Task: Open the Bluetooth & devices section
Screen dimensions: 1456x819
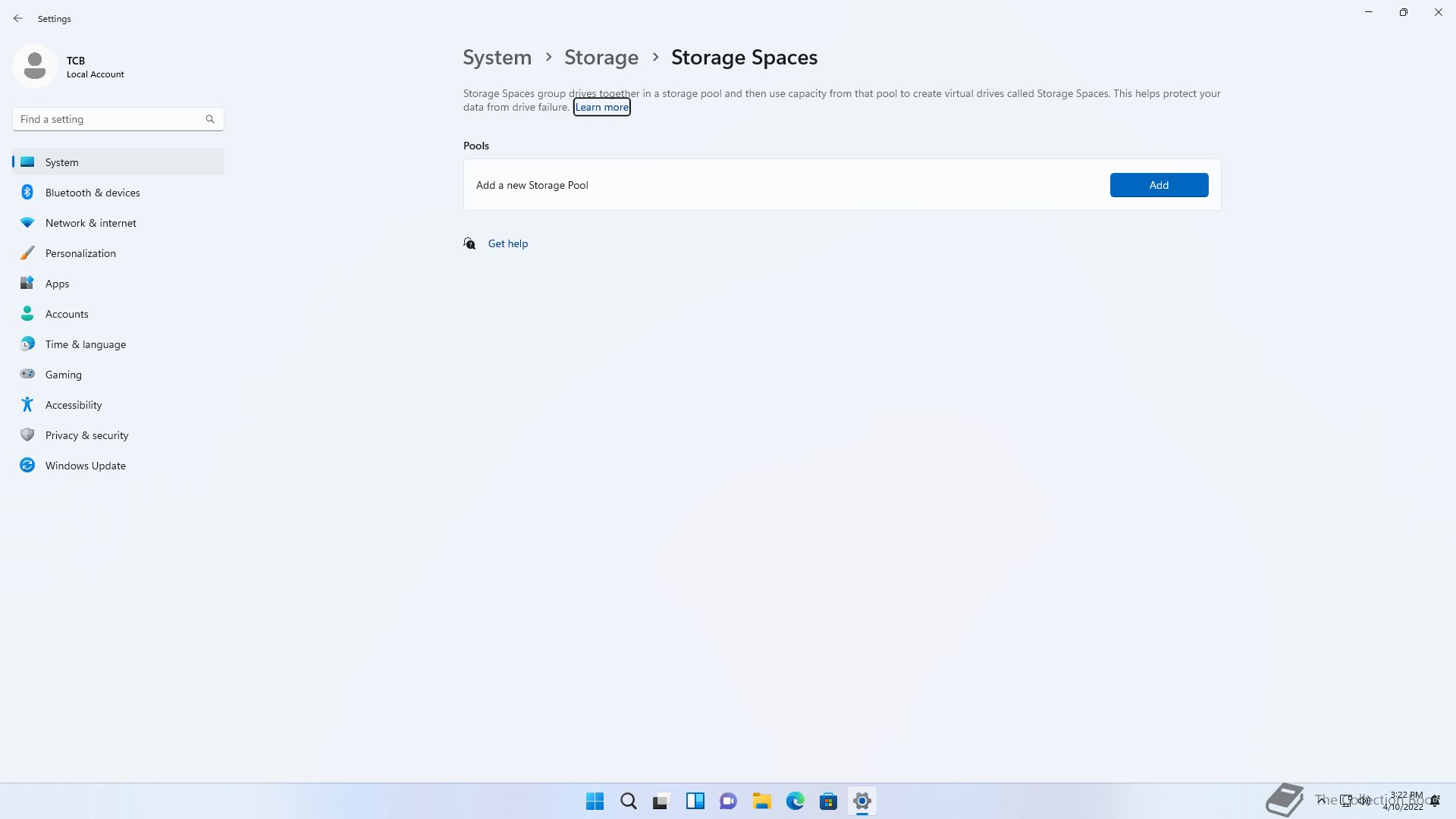Action: (x=118, y=193)
